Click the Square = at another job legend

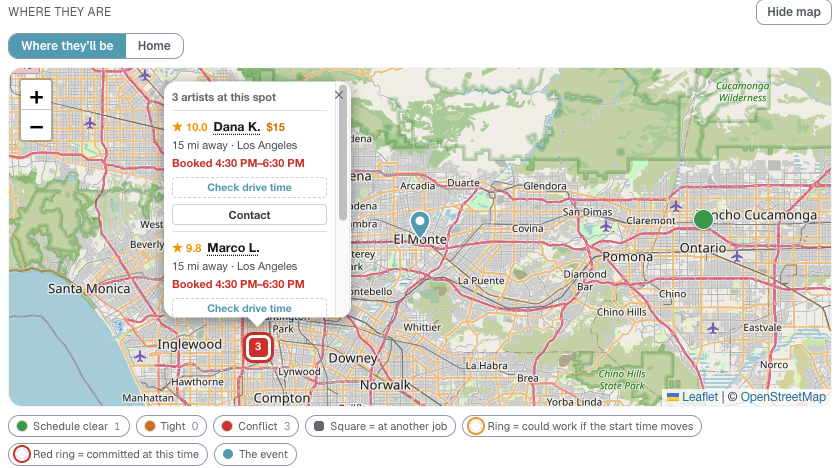(380, 426)
